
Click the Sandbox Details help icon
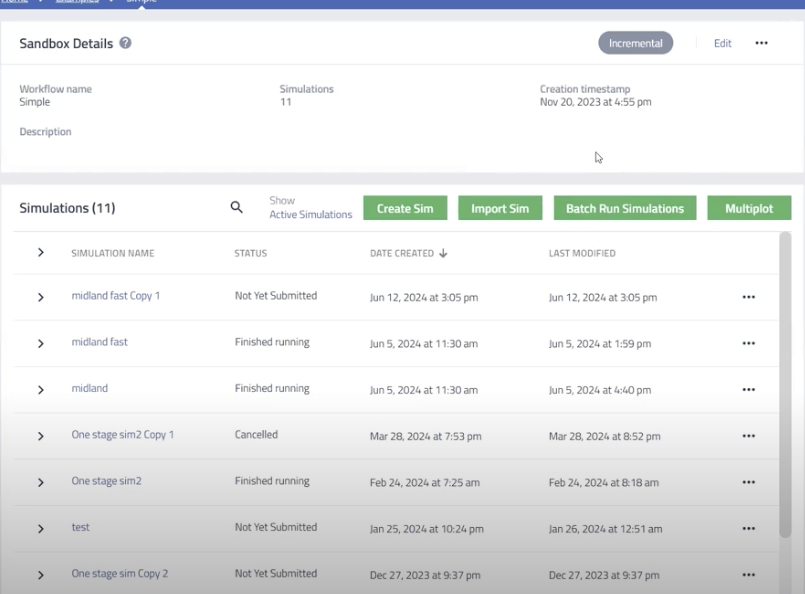[125, 44]
